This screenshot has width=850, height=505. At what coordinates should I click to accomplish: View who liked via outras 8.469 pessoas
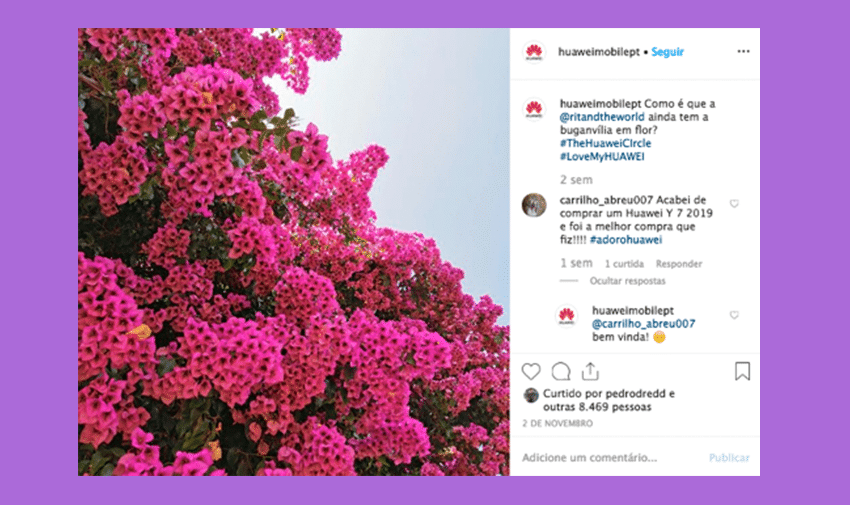(x=597, y=407)
